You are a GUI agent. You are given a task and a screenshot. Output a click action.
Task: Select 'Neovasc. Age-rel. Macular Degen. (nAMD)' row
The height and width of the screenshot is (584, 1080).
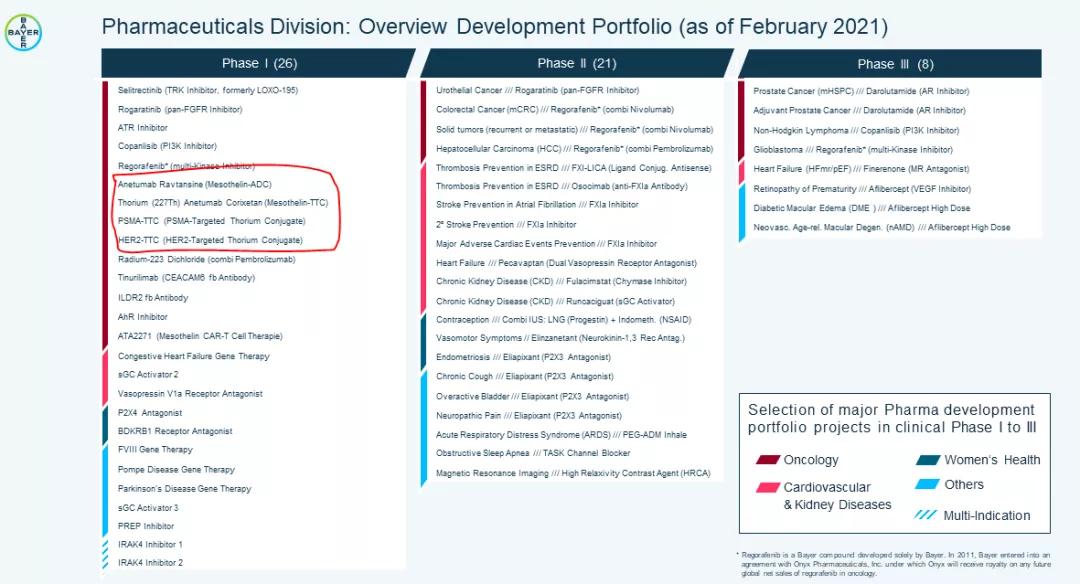pos(882,227)
